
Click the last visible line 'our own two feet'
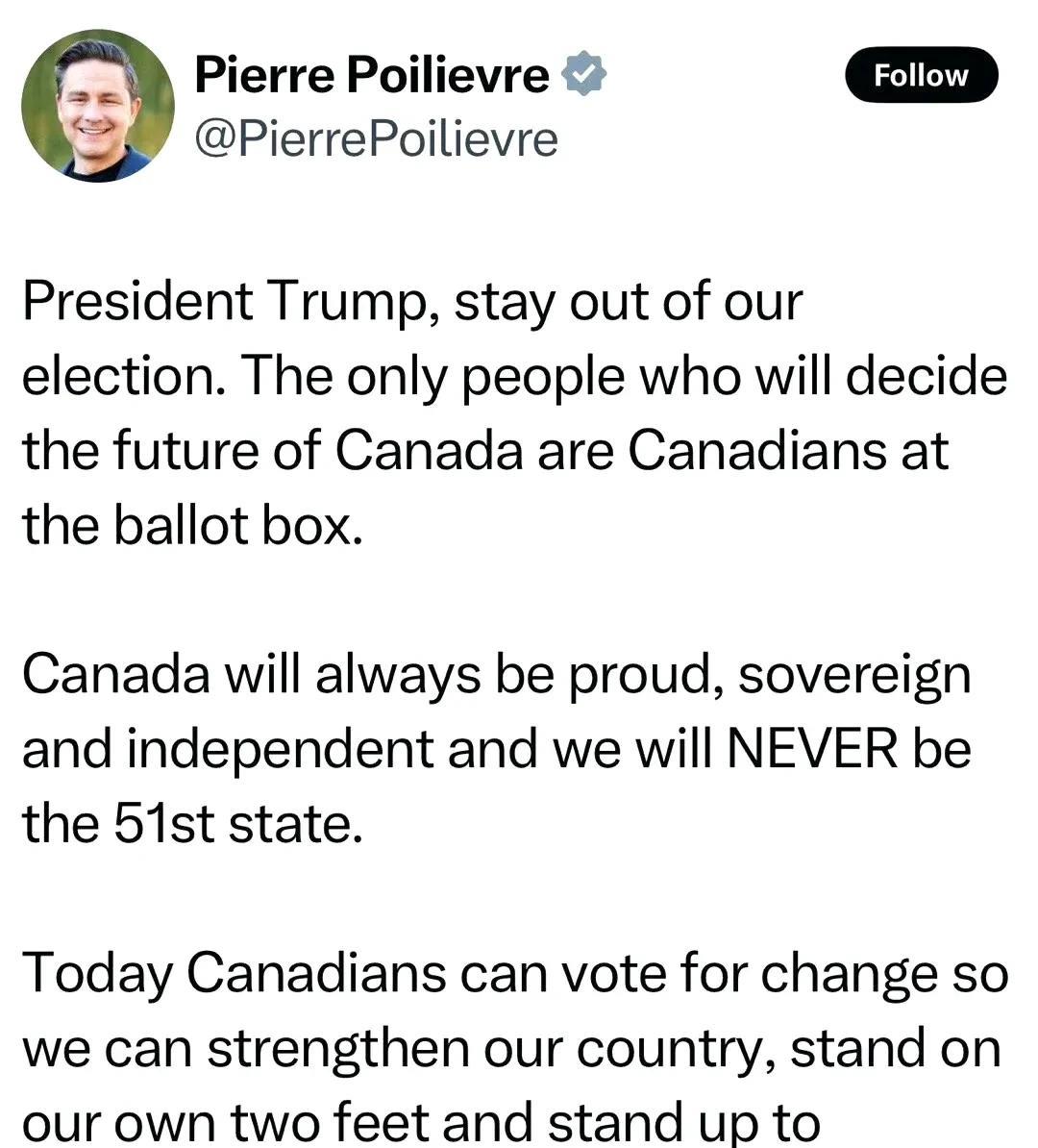421,1122
